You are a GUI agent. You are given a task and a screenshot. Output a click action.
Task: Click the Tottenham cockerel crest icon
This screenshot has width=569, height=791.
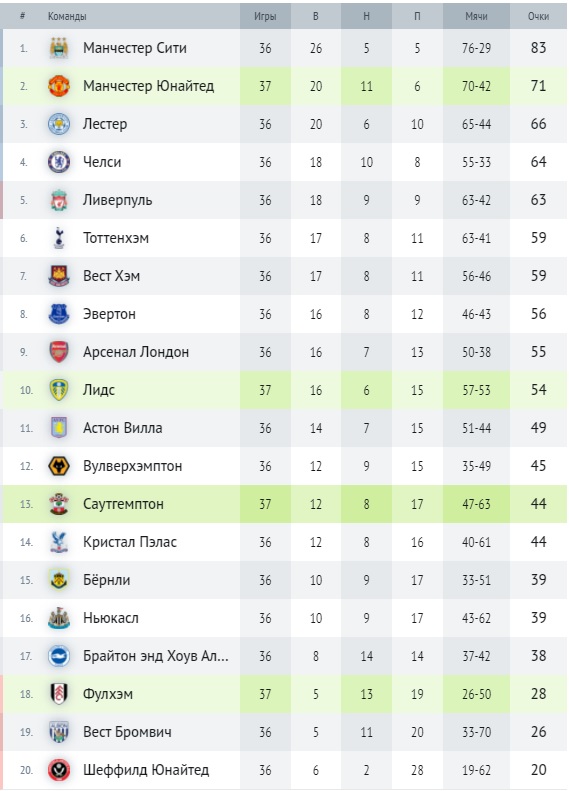[59, 238]
